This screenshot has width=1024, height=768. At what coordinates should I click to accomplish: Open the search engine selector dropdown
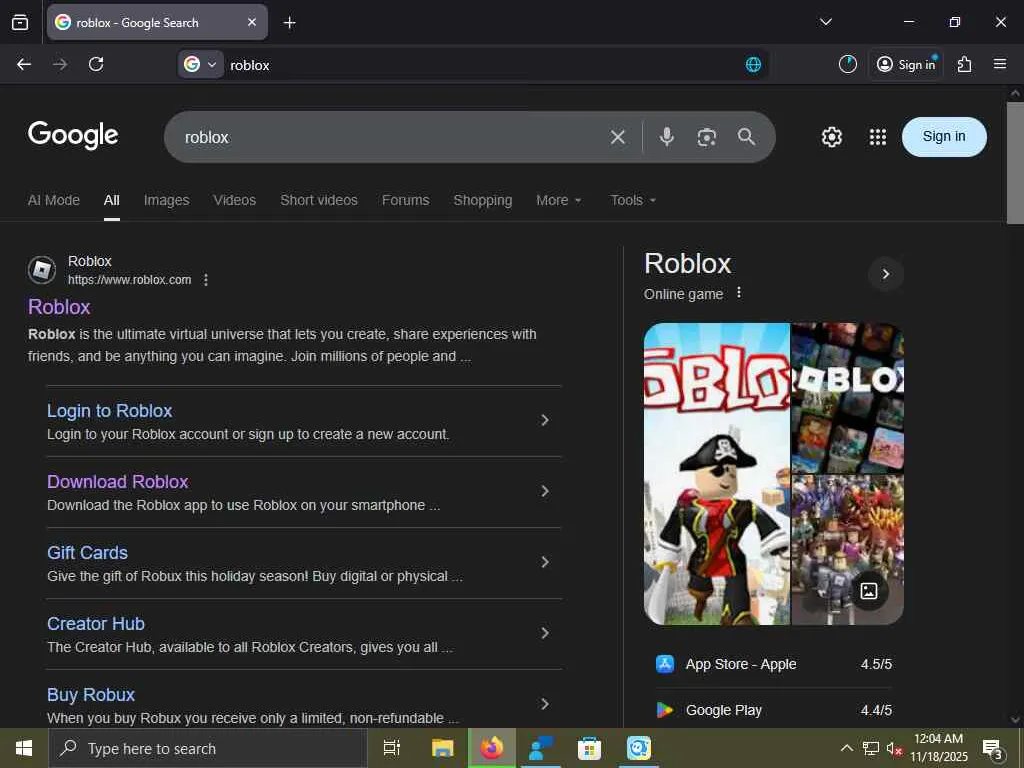tap(200, 64)
